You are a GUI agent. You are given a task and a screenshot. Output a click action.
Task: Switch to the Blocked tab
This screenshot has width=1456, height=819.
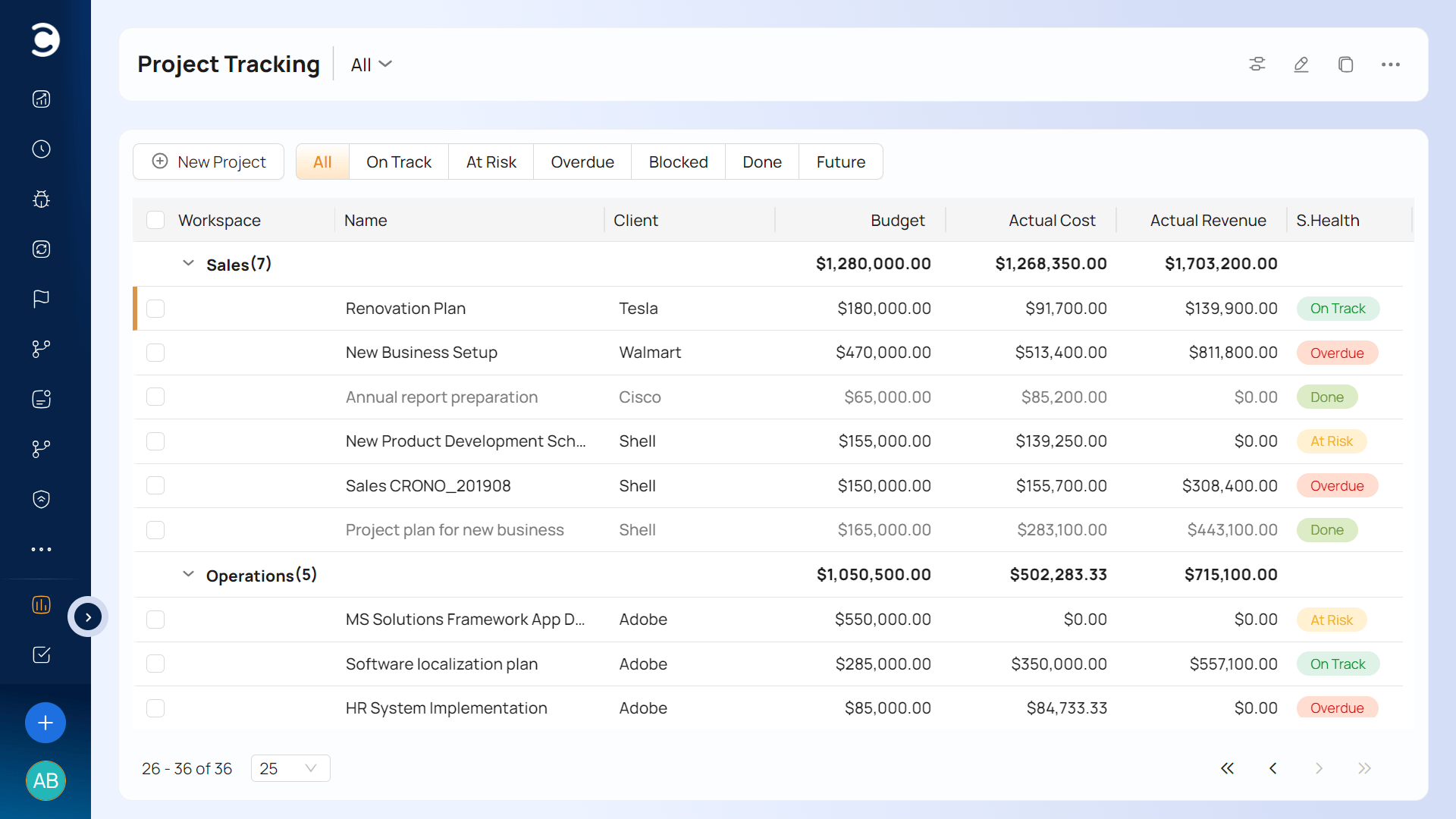click(x=678, y=162)
